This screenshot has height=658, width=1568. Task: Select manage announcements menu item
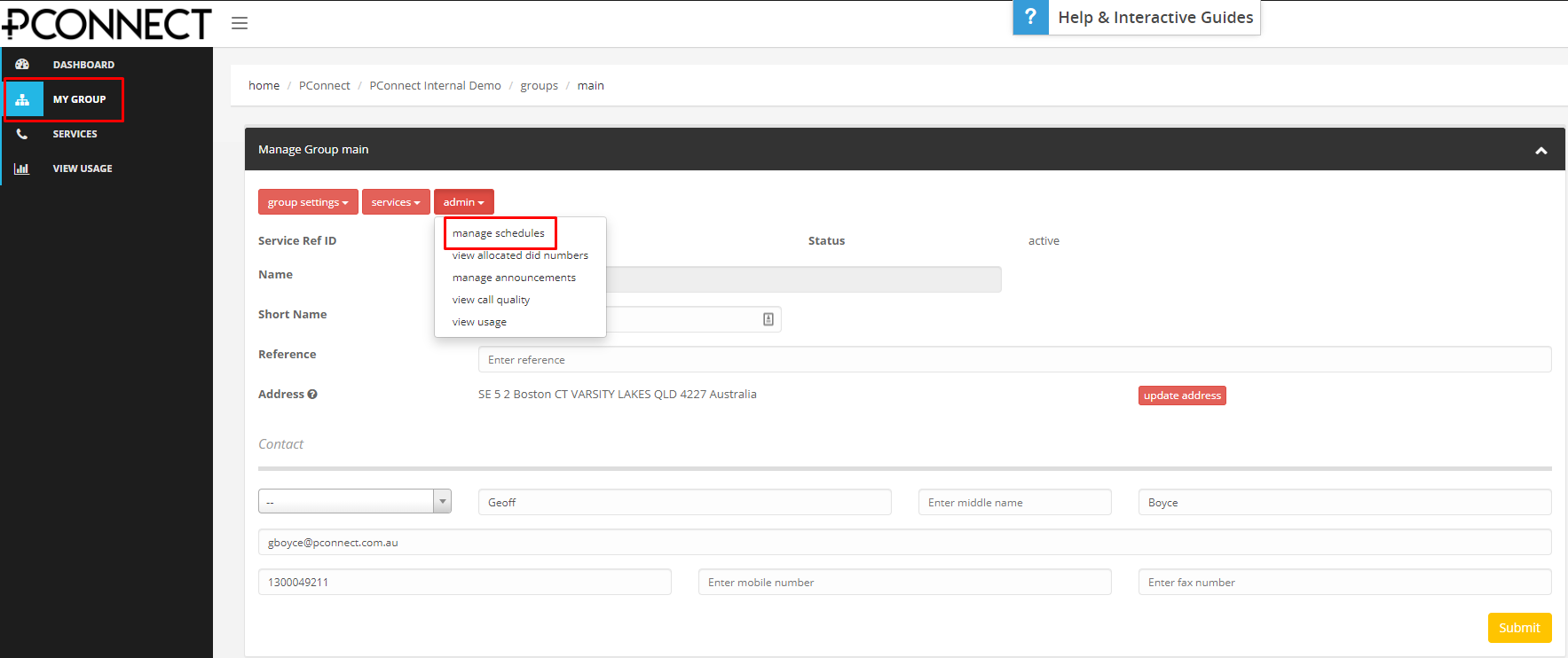(514, 278)
